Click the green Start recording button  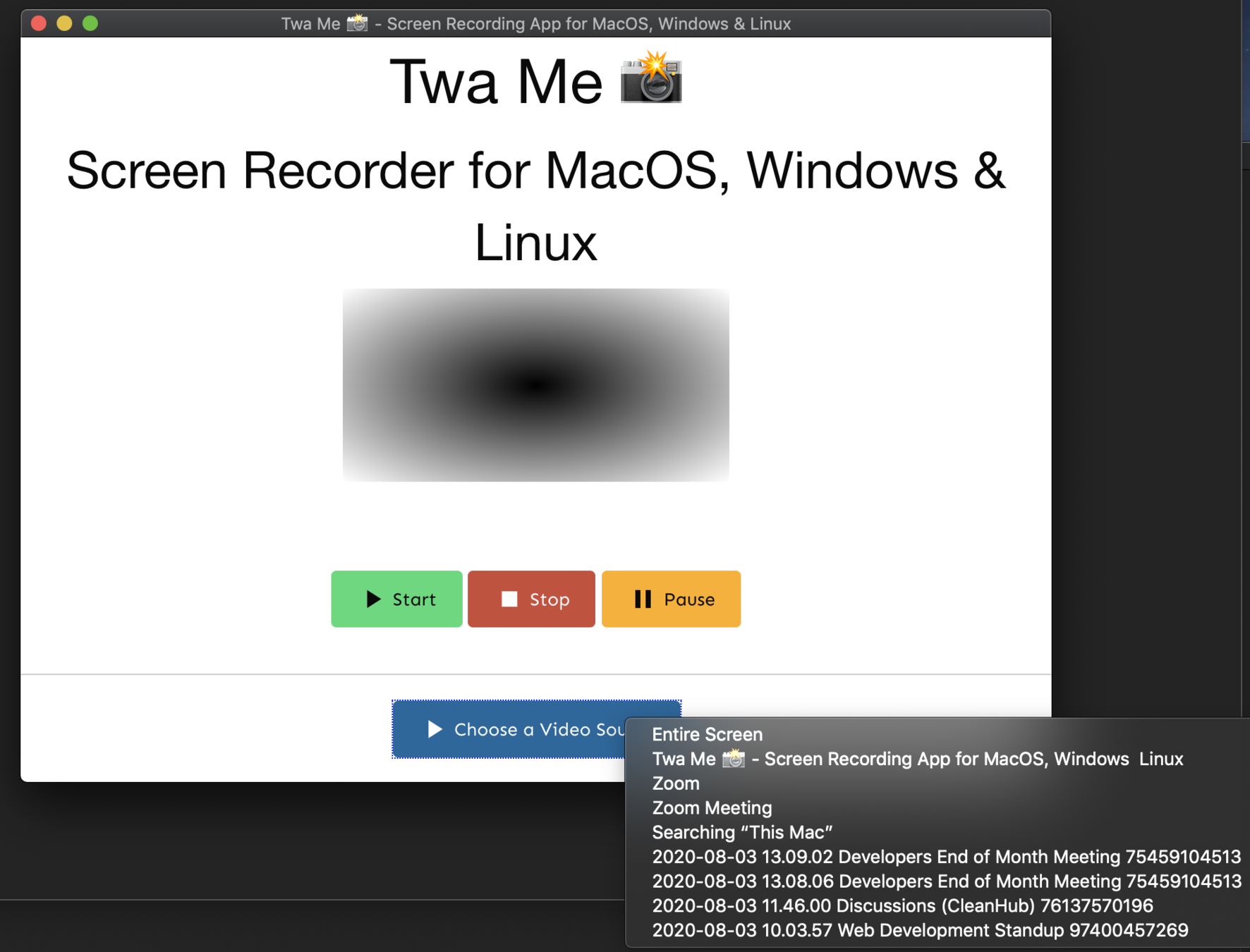click(x=396, y=599)
